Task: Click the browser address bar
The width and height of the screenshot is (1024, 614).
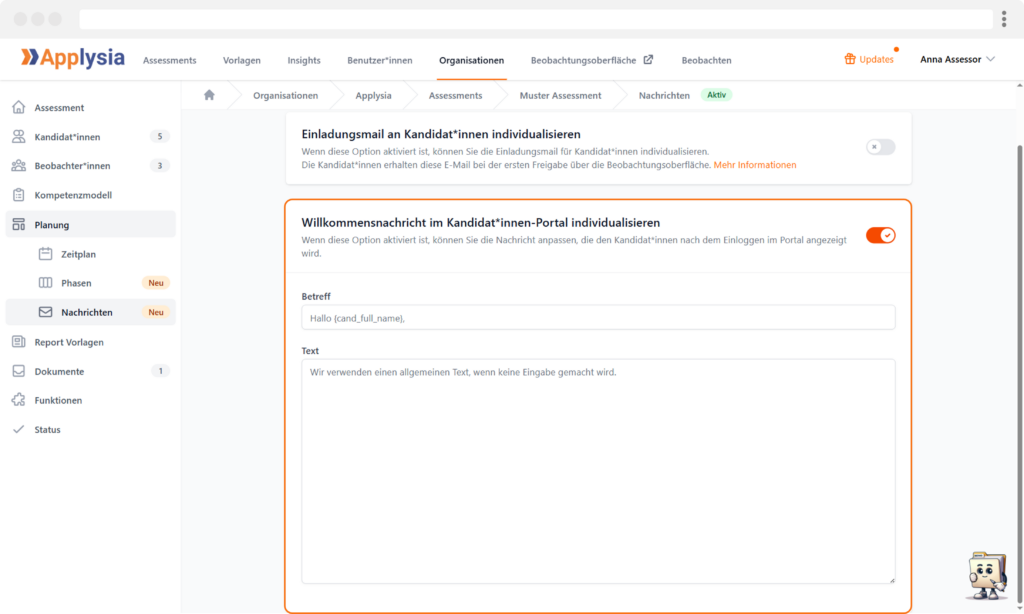Action: [536, 19]
